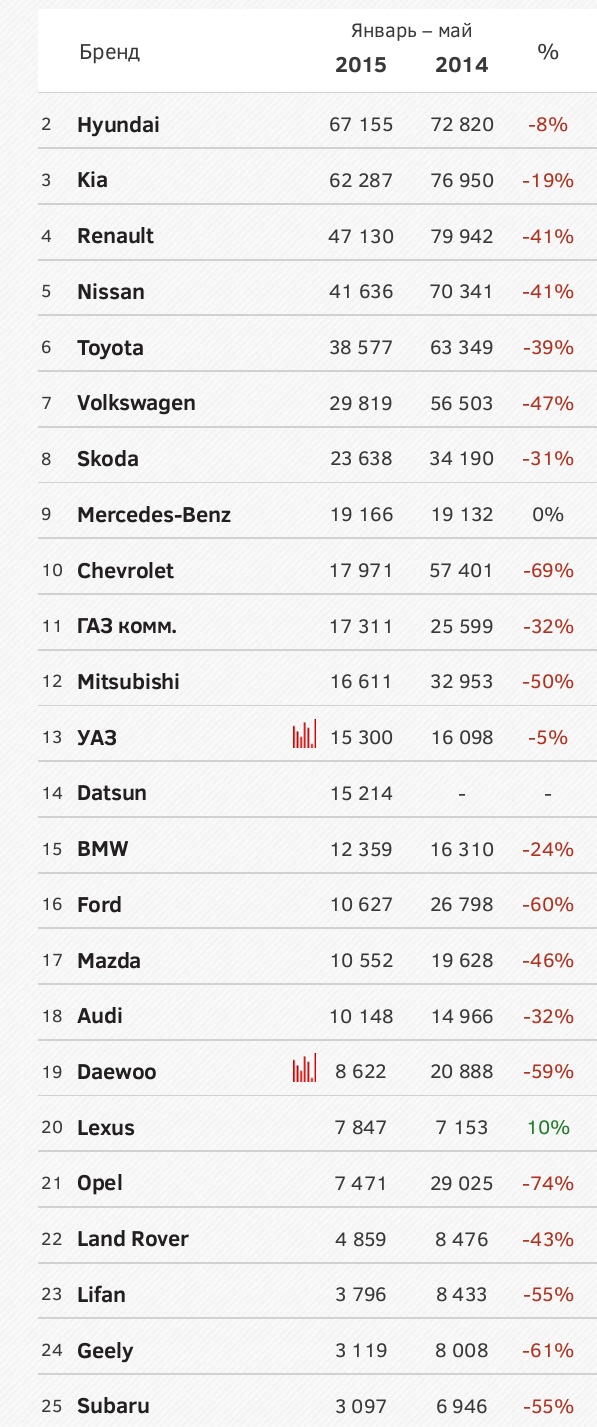Image resolution: width=597 pixels, height=1427 pixels.
Task: Open the Kia brand link
Action: (92, 180)
